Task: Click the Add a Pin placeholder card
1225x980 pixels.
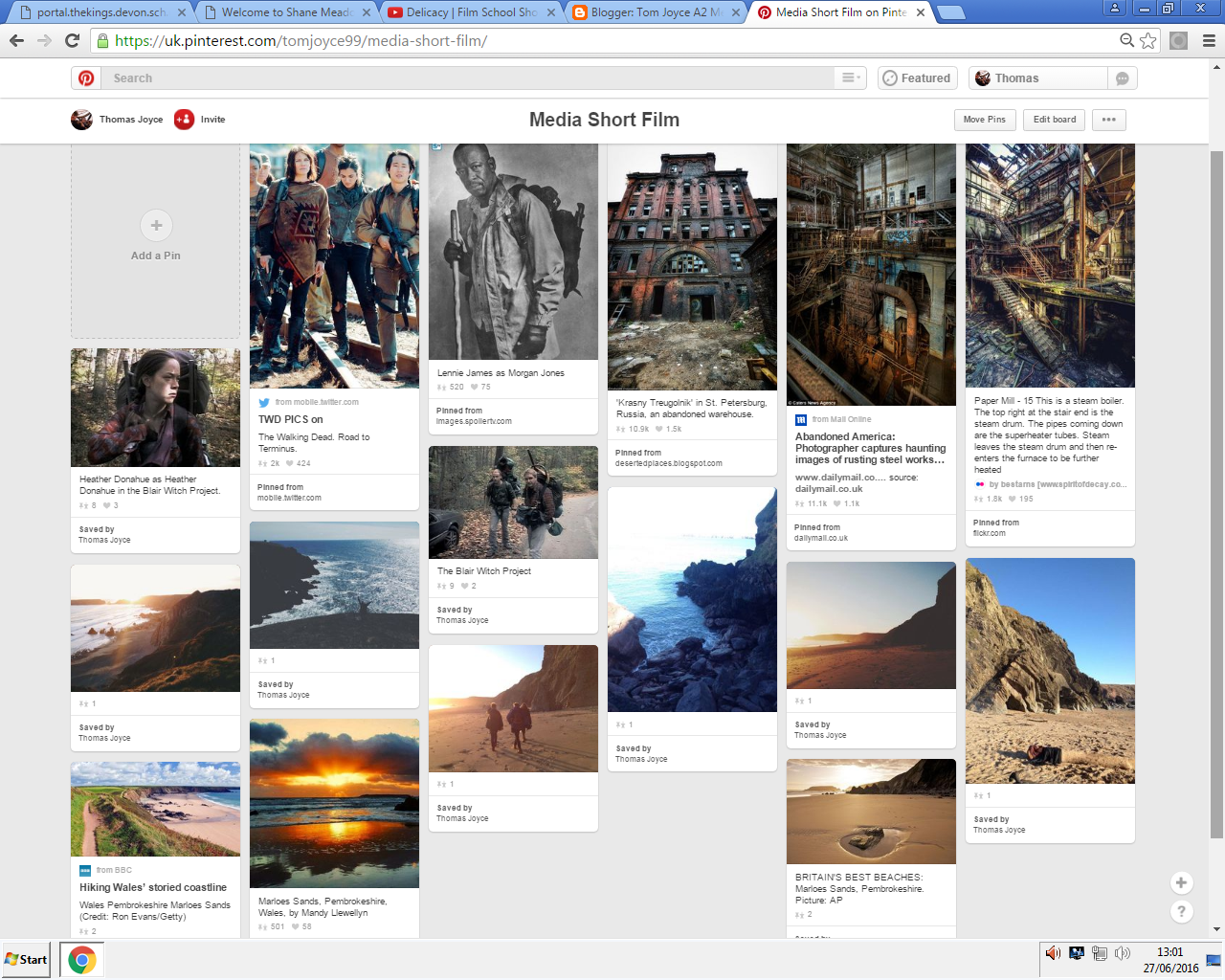Action: coord(155,236)
